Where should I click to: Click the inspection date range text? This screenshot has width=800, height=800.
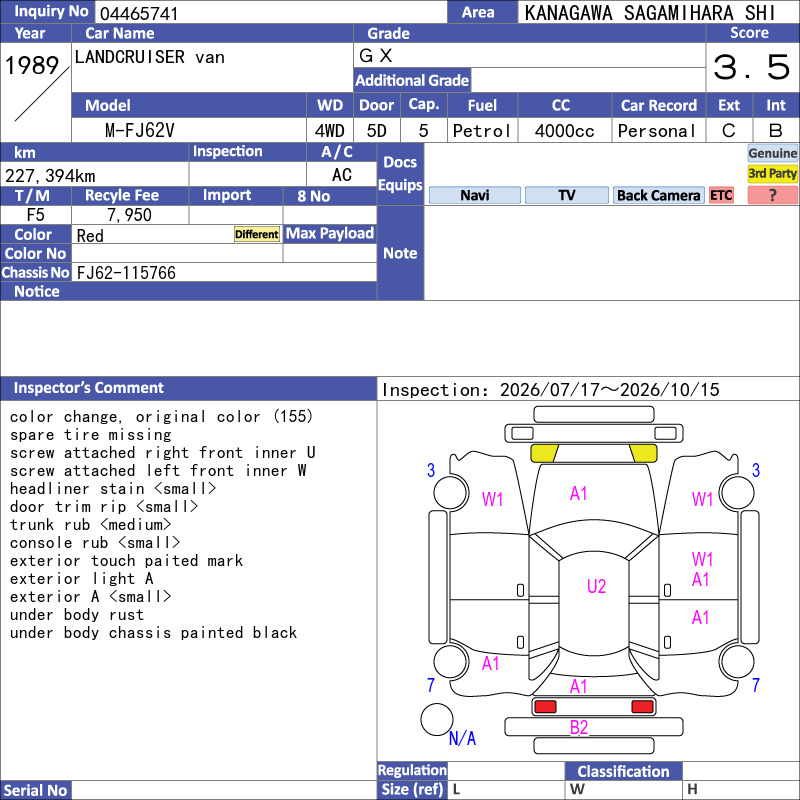coord(551,390)
